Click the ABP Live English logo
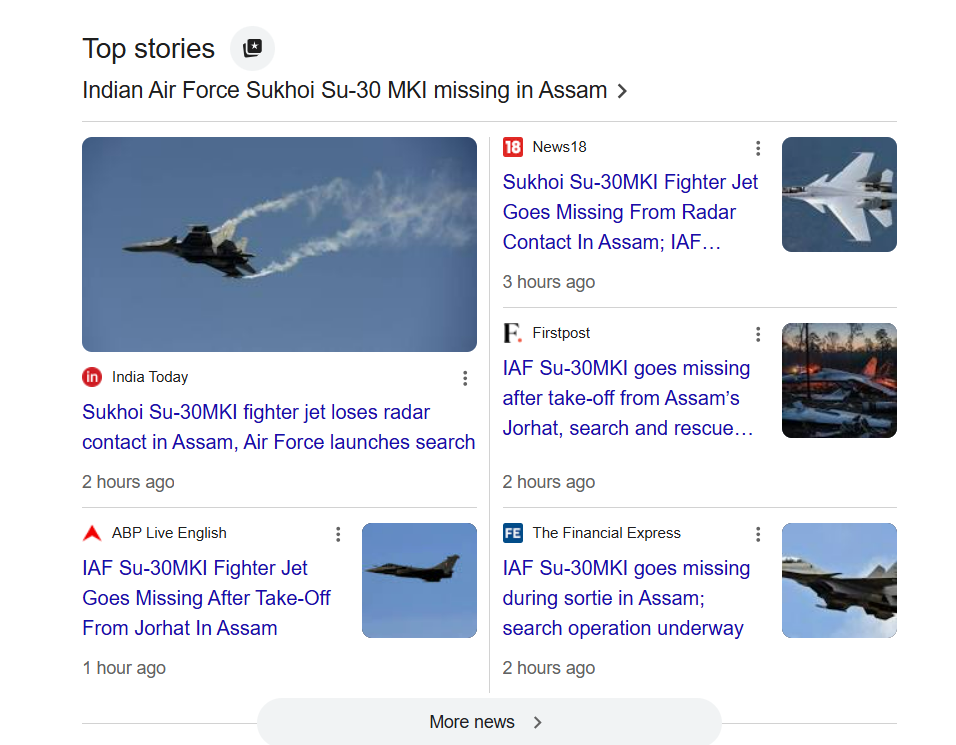The image size is (956, 745). [92, 533]
